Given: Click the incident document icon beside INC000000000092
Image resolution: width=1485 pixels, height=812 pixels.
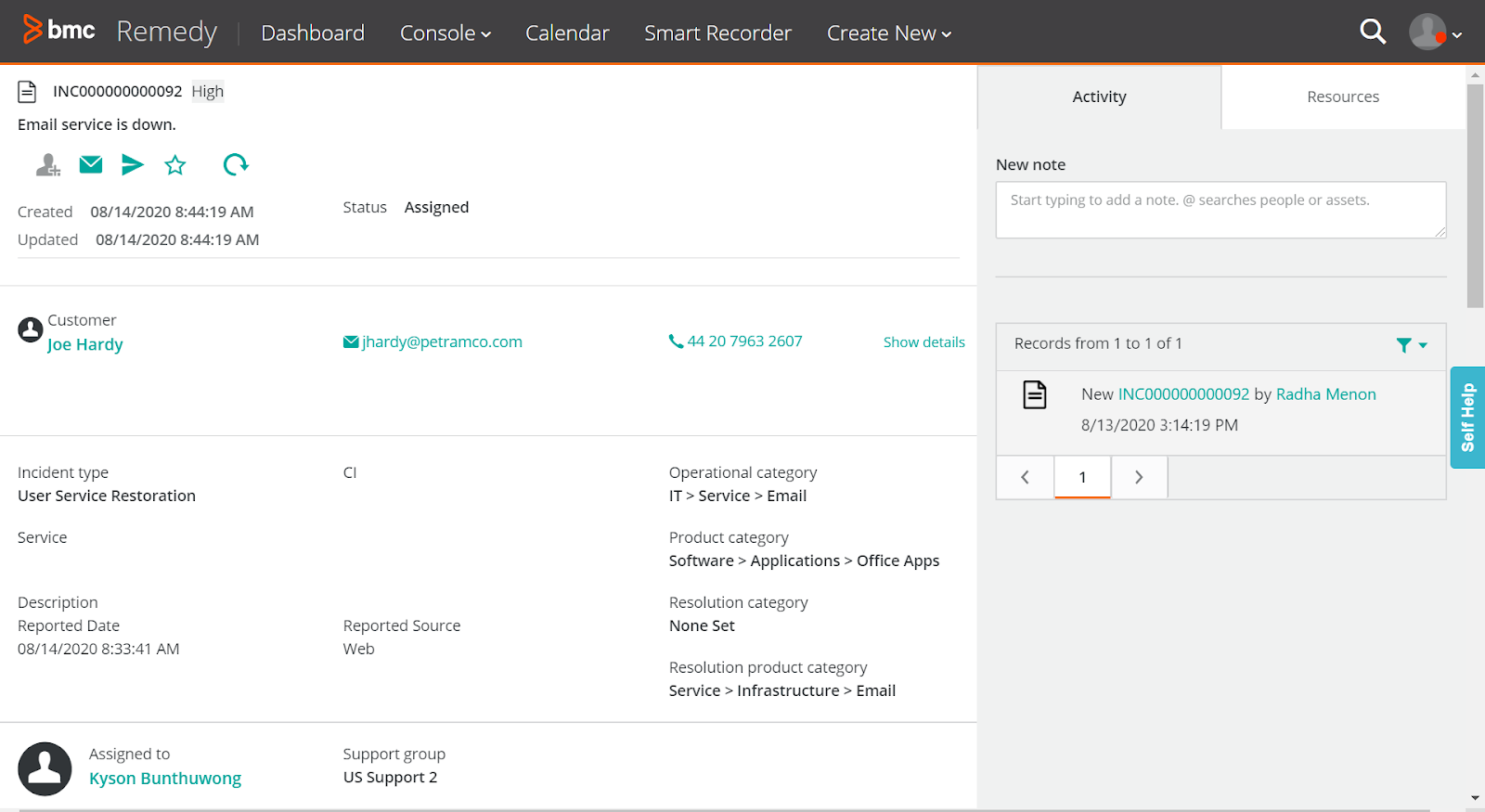Looking at the screenshot, I should (28, 92).
